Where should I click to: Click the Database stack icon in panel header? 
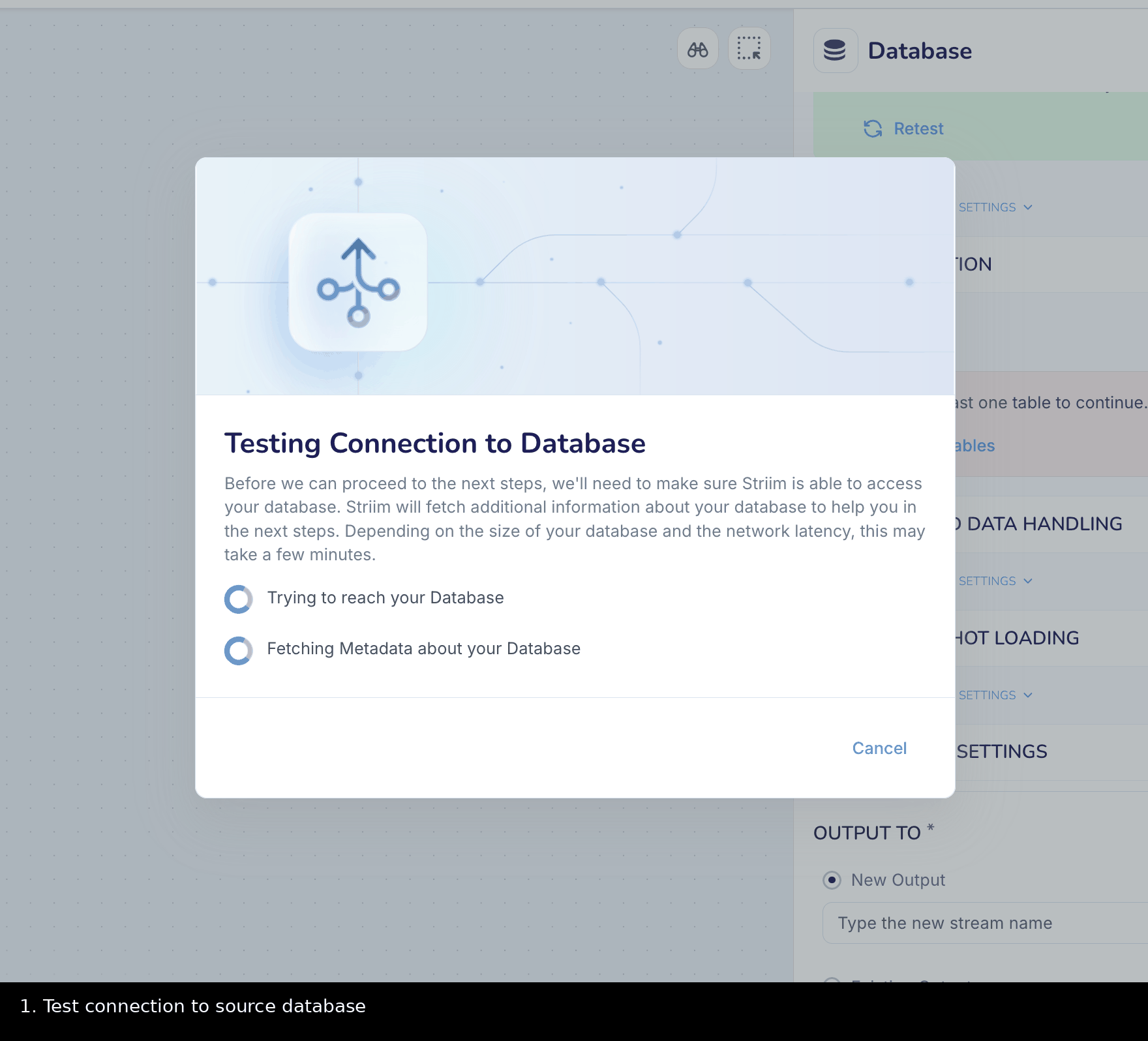835,51
